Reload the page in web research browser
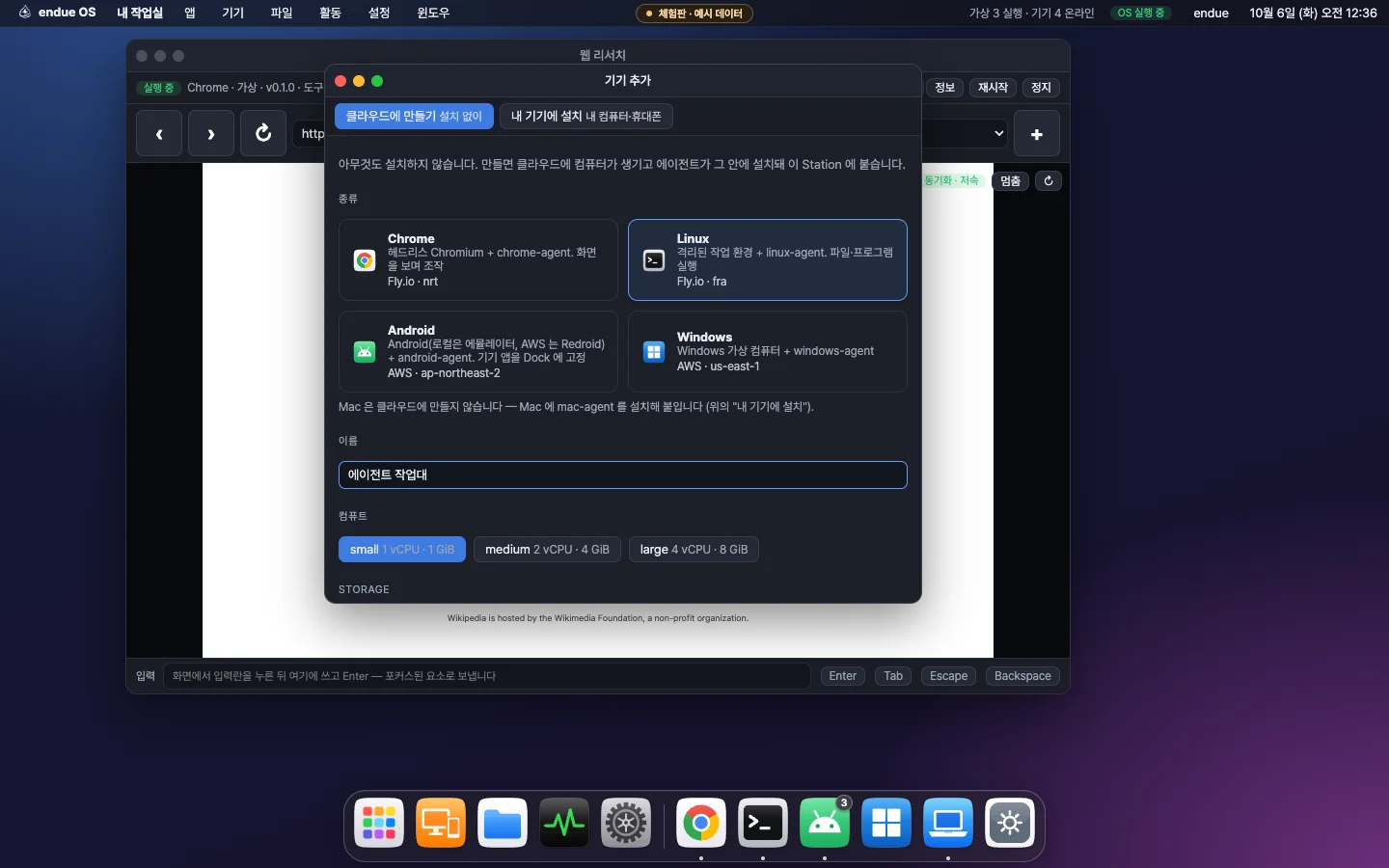Screen dimensions: 1389x868 [263, 134]
